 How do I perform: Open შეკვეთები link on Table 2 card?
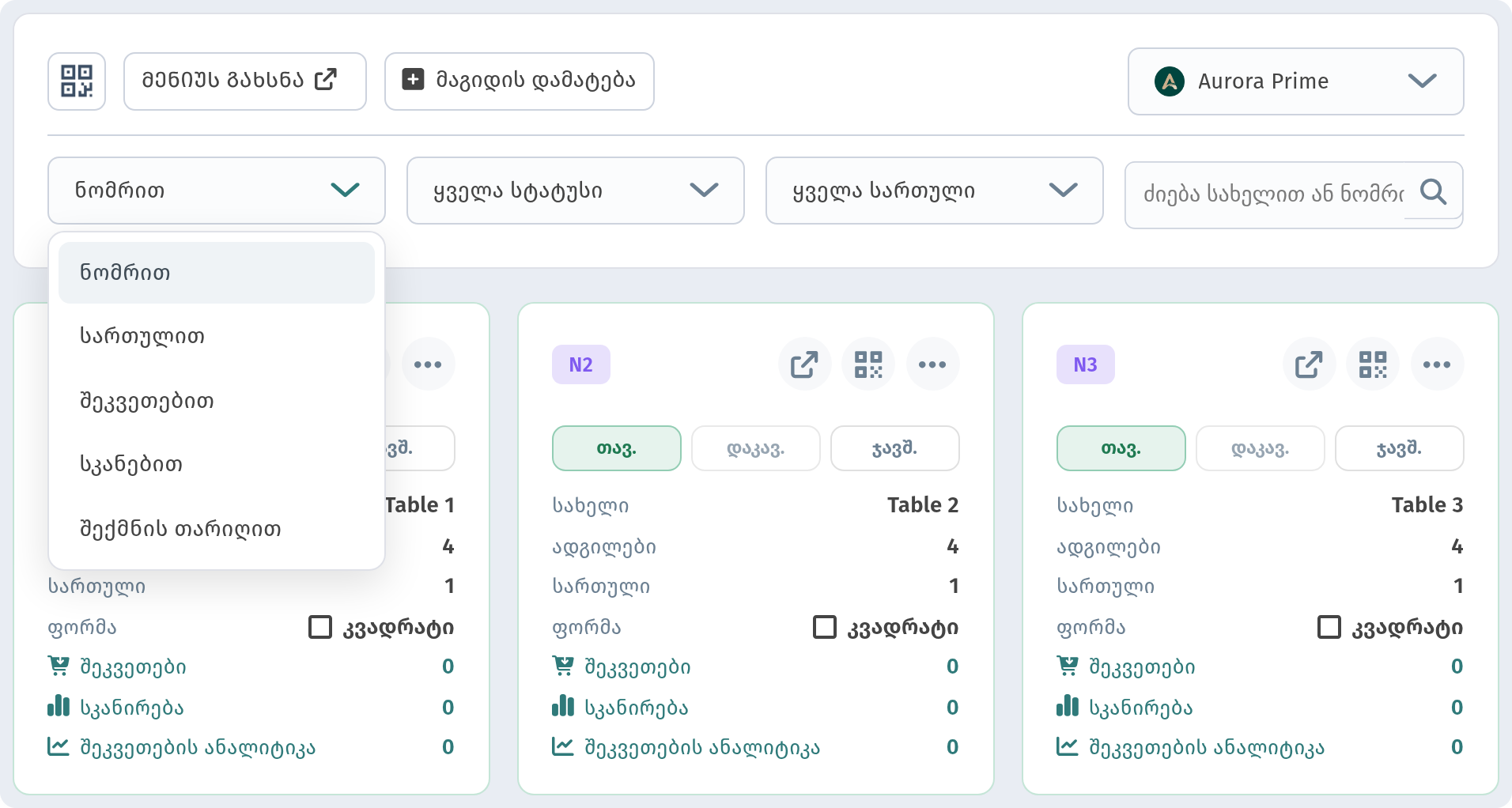pyautogui.click(x=622, y=666)
